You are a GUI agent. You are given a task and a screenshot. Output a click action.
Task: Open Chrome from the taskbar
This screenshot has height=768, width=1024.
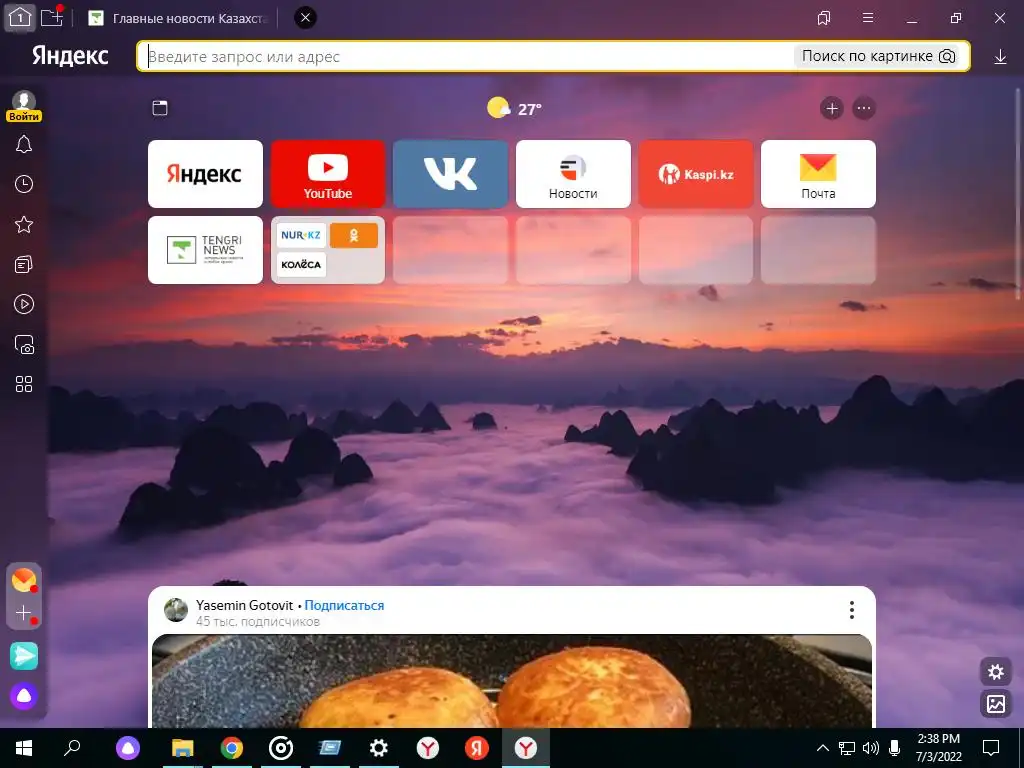click(232, 748)
